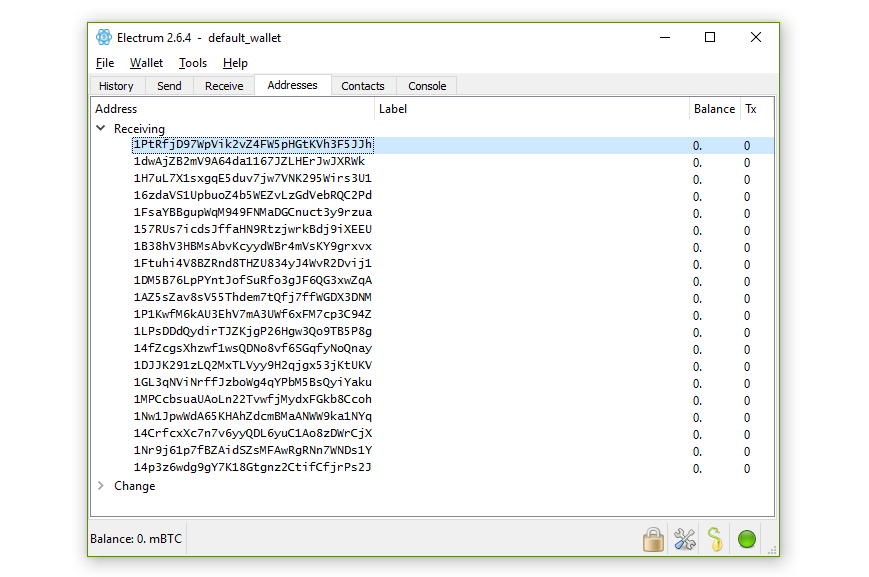869x577 pixels.
Task: Sort by the Balance column header
Action: pyautogui.click(x=714, y=109)
